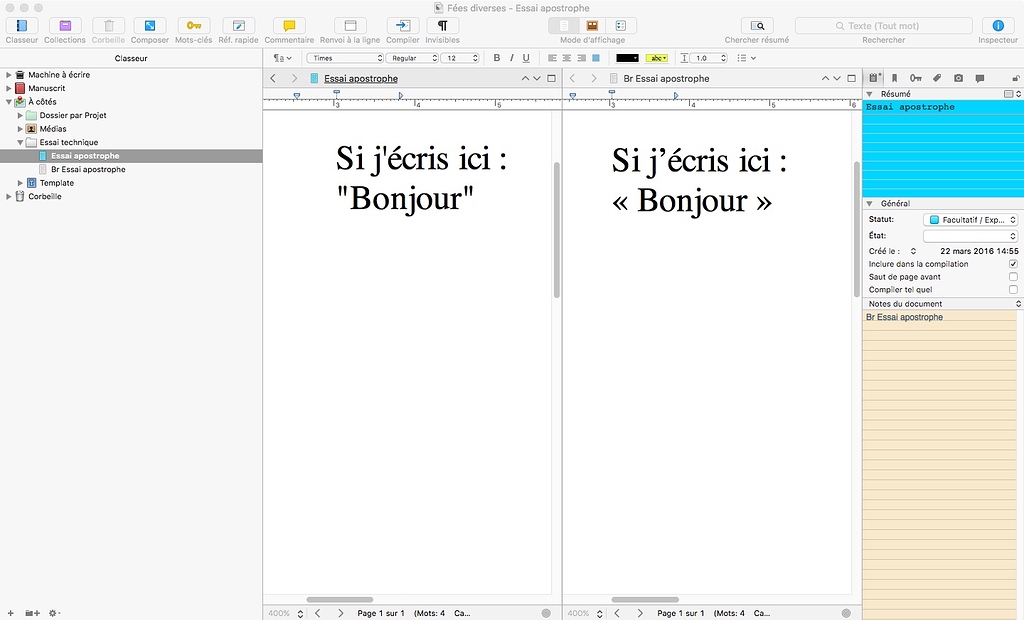Center text in format bar
Screen dimensions: 1024x620
[x=567, y=58]
